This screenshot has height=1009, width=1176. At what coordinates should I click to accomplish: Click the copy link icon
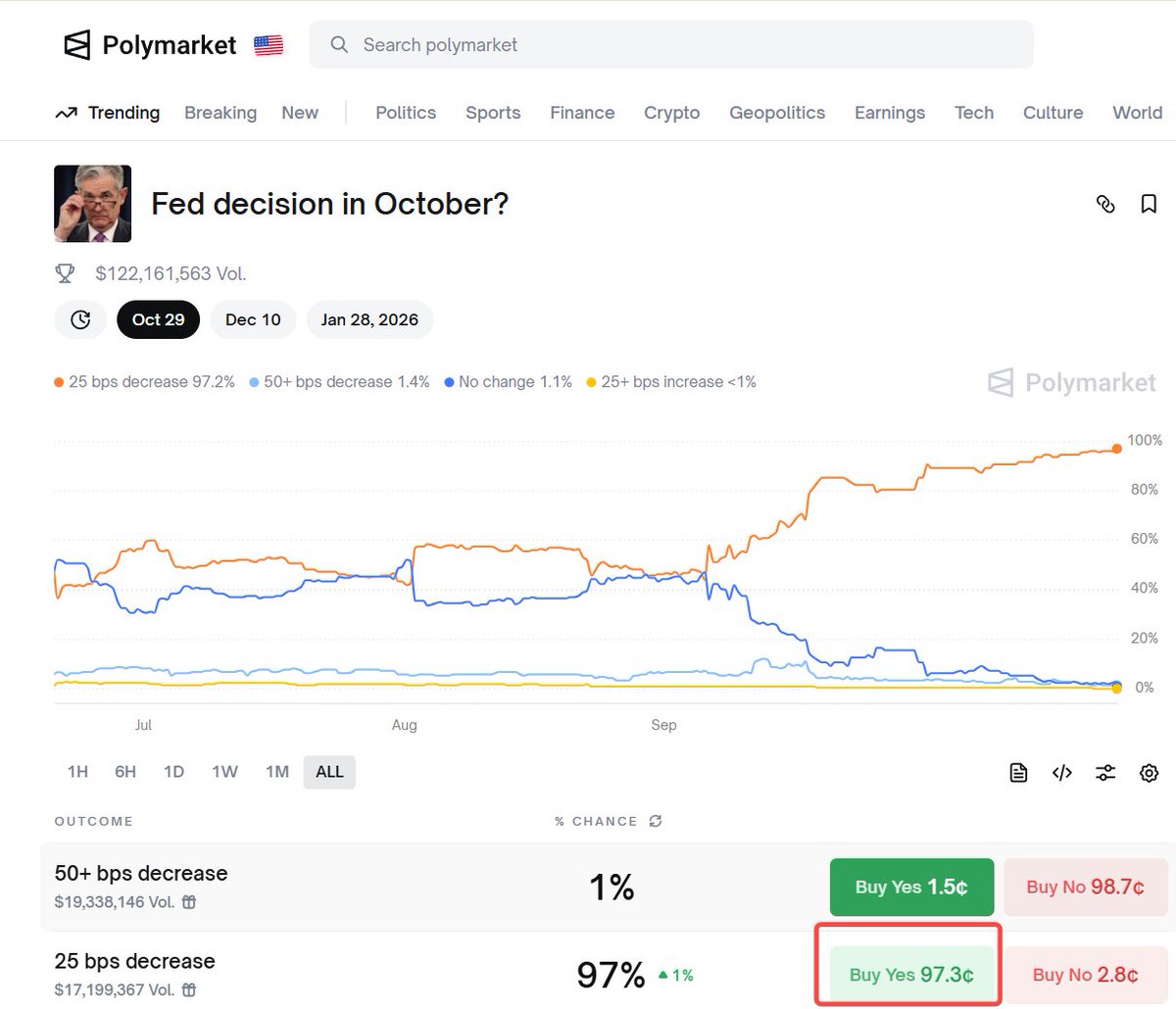coord(1105,204)
